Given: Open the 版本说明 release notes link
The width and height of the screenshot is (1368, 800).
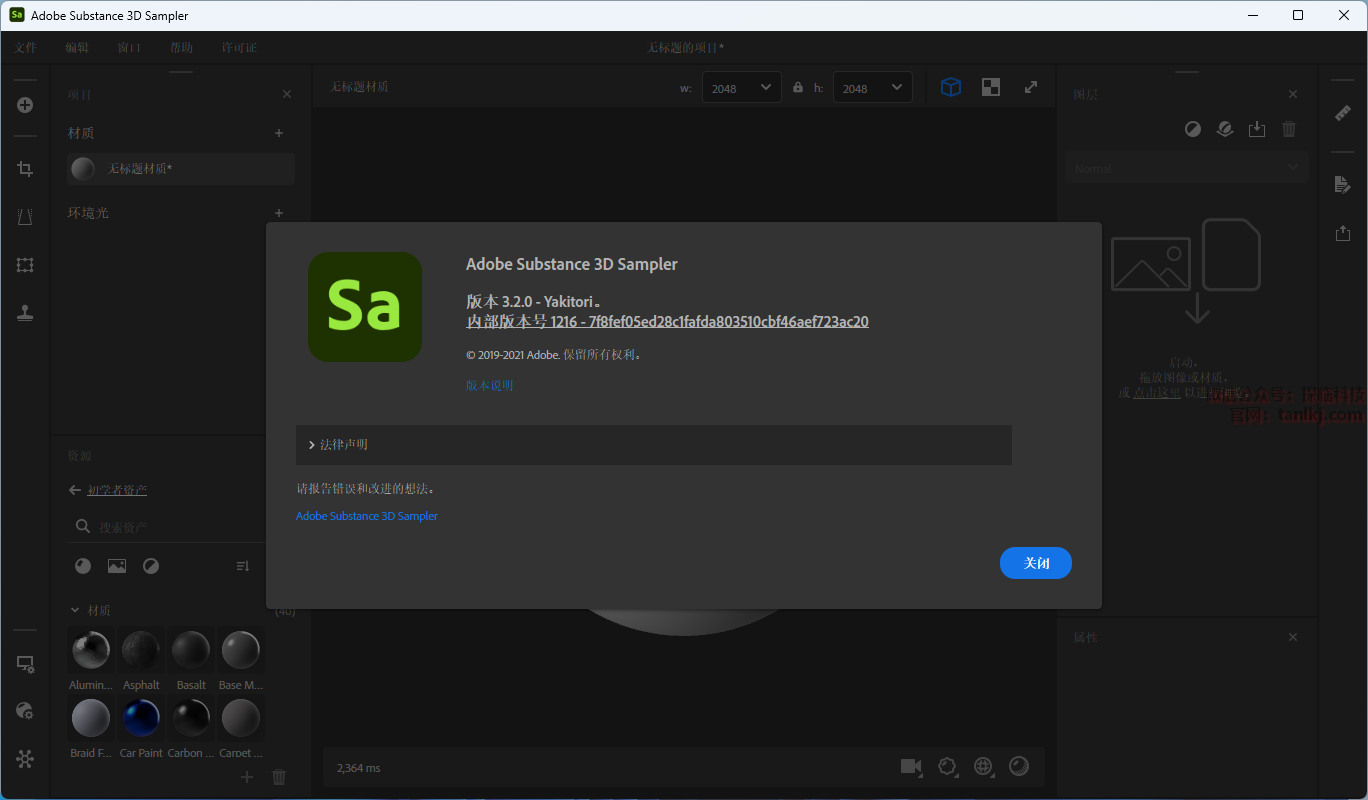Looking at the screenshot, I should (489, 385).
